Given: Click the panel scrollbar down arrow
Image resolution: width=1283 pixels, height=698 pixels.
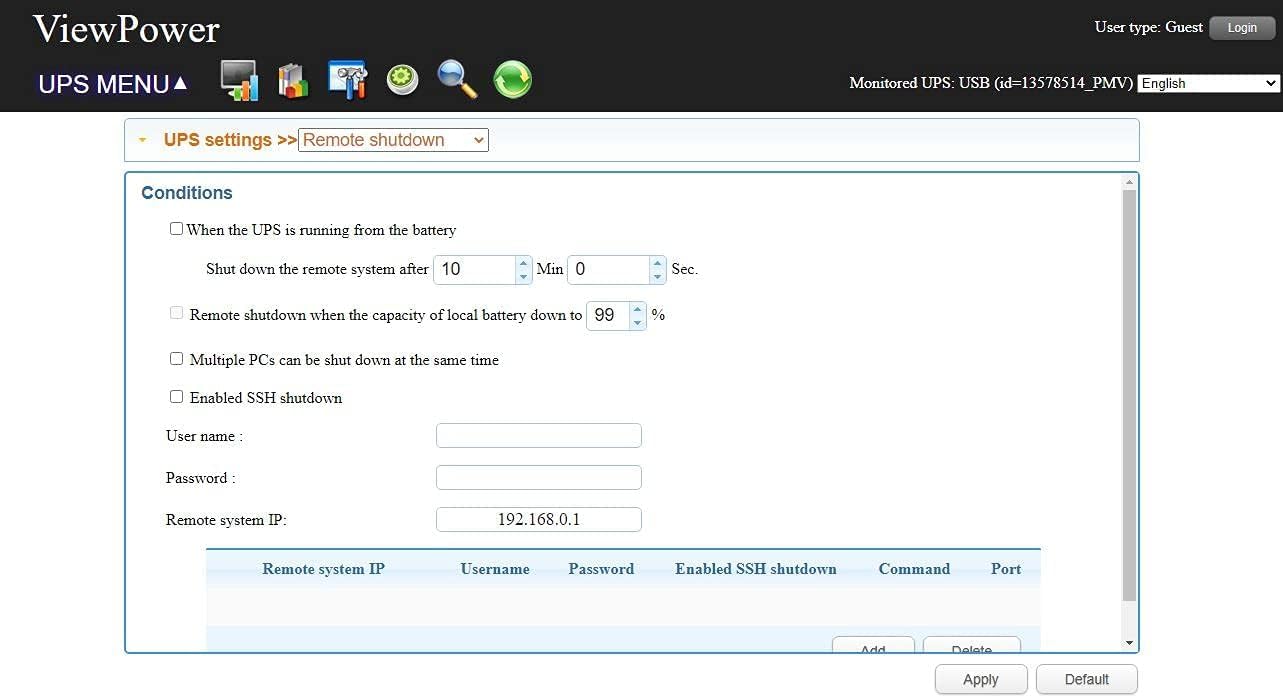Looking at the screenshot, I should [x=1130, y=643].
